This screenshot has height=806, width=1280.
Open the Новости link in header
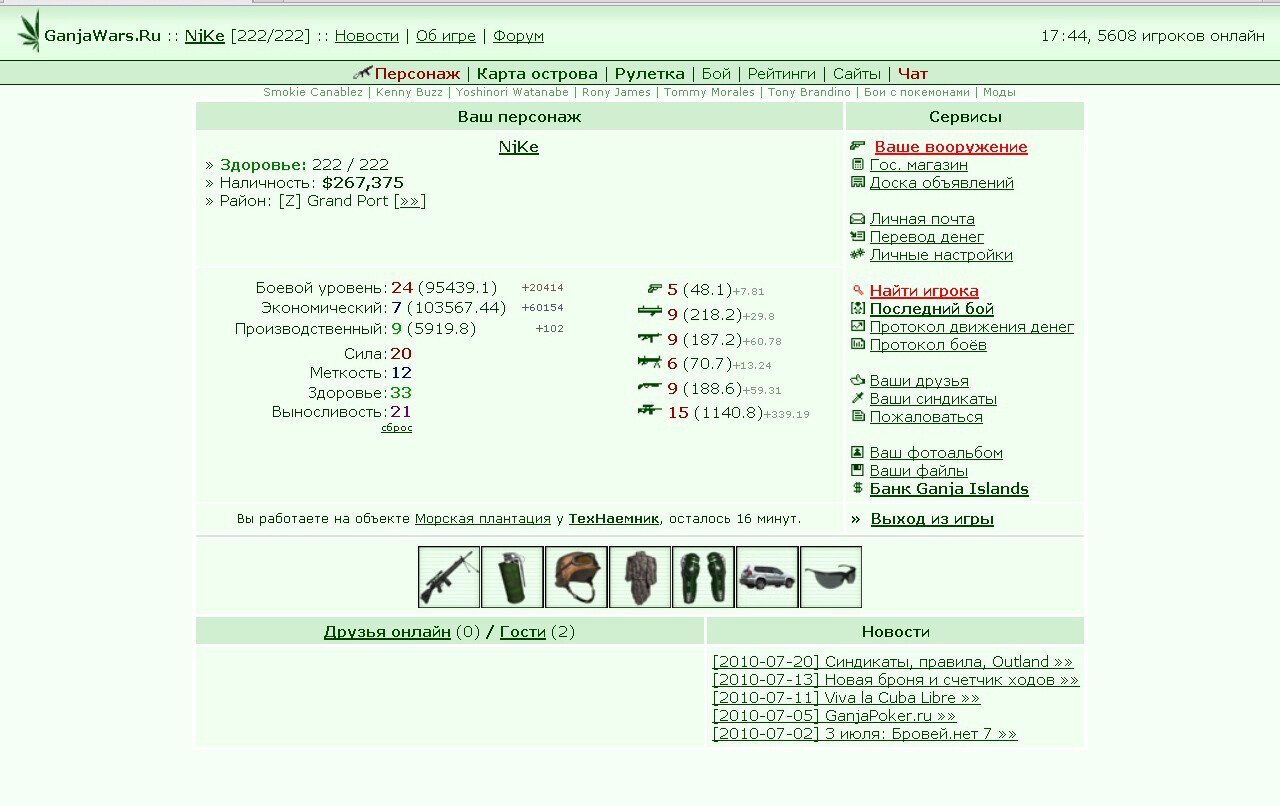pyautogui.click(x=367, y=36)
